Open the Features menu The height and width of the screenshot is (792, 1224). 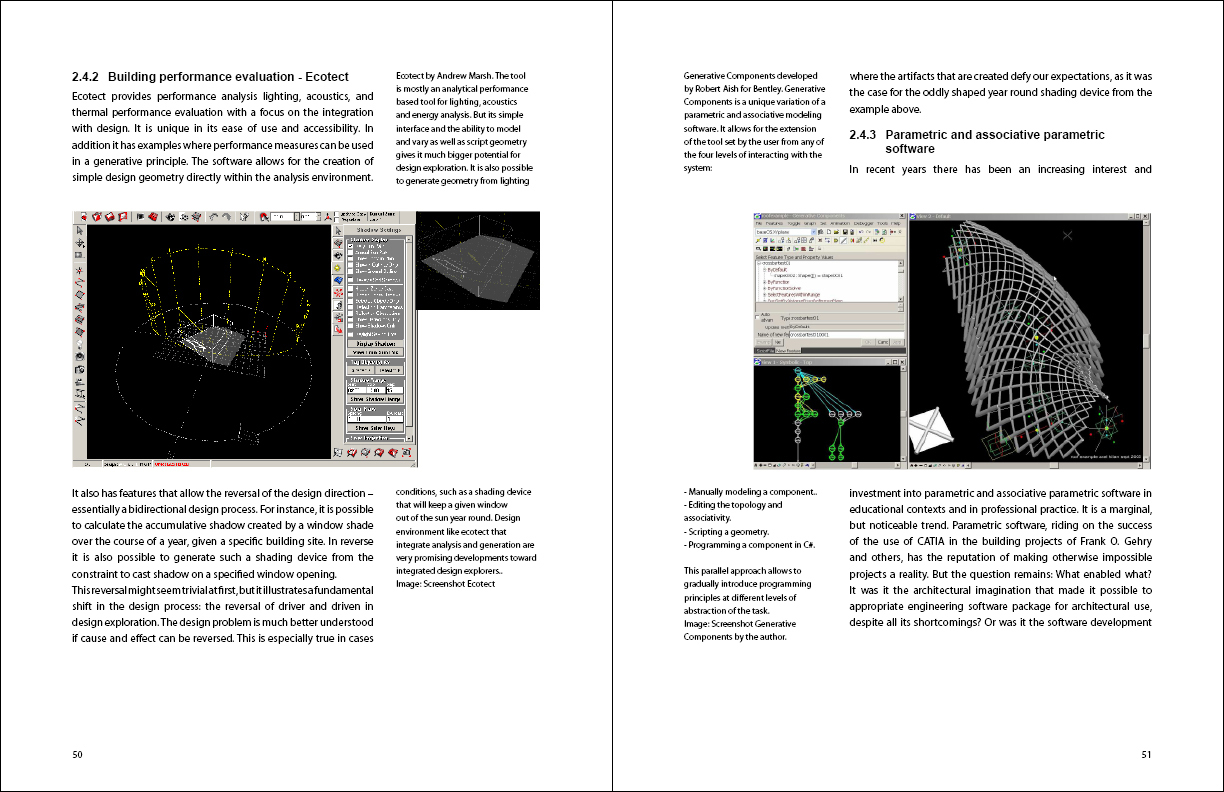click(x=775, y=223)
